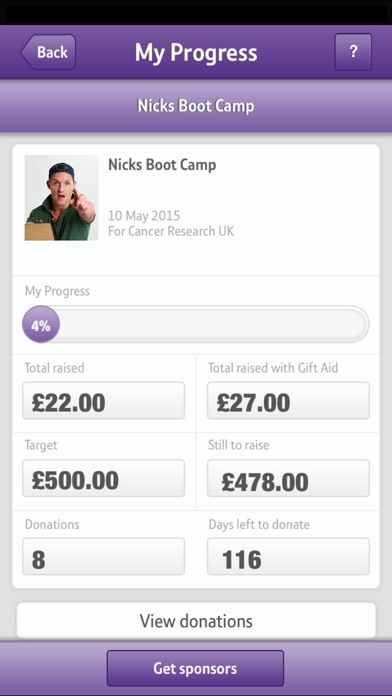
Task: Click the My Progress bar track
Action: tap(196, 324)
